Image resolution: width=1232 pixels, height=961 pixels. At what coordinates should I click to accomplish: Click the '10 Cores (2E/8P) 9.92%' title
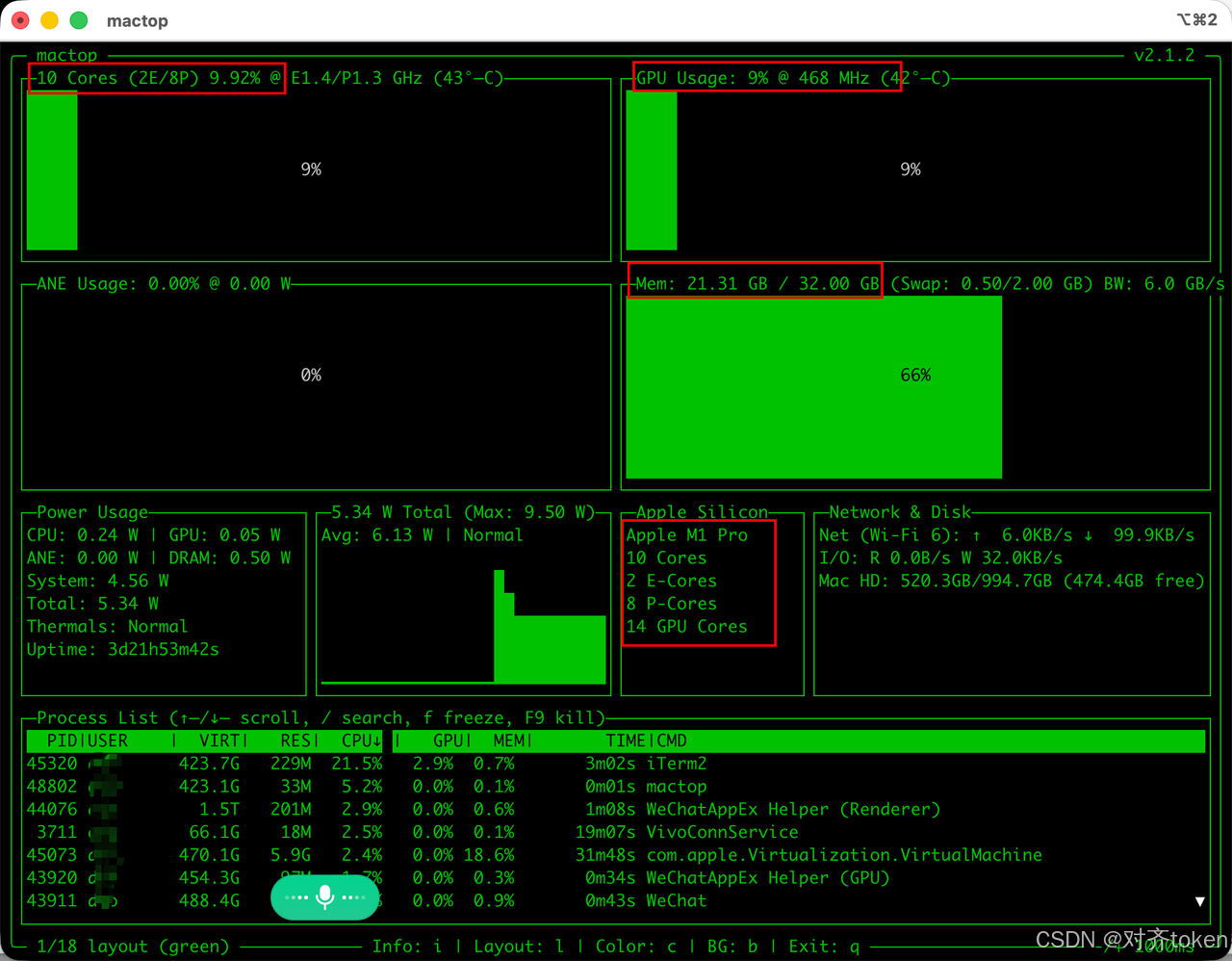click(x=148, y=78)
